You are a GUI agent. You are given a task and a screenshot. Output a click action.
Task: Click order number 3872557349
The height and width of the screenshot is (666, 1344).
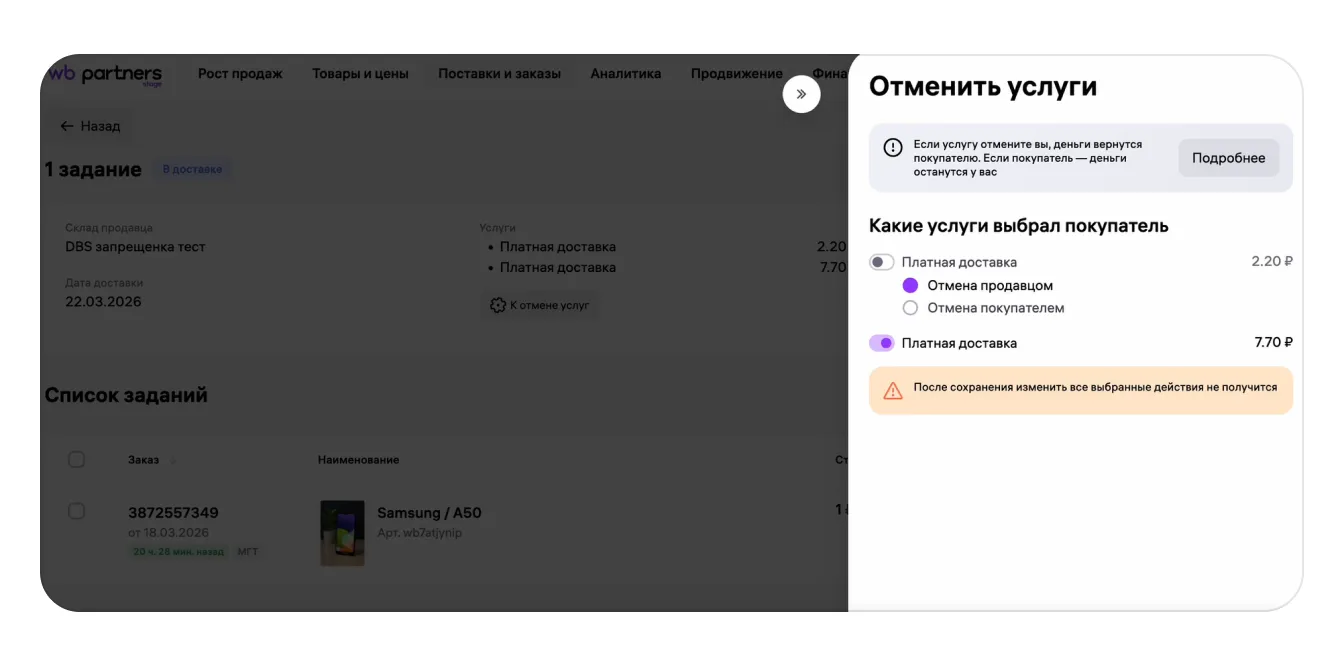[x=173, y=513]
